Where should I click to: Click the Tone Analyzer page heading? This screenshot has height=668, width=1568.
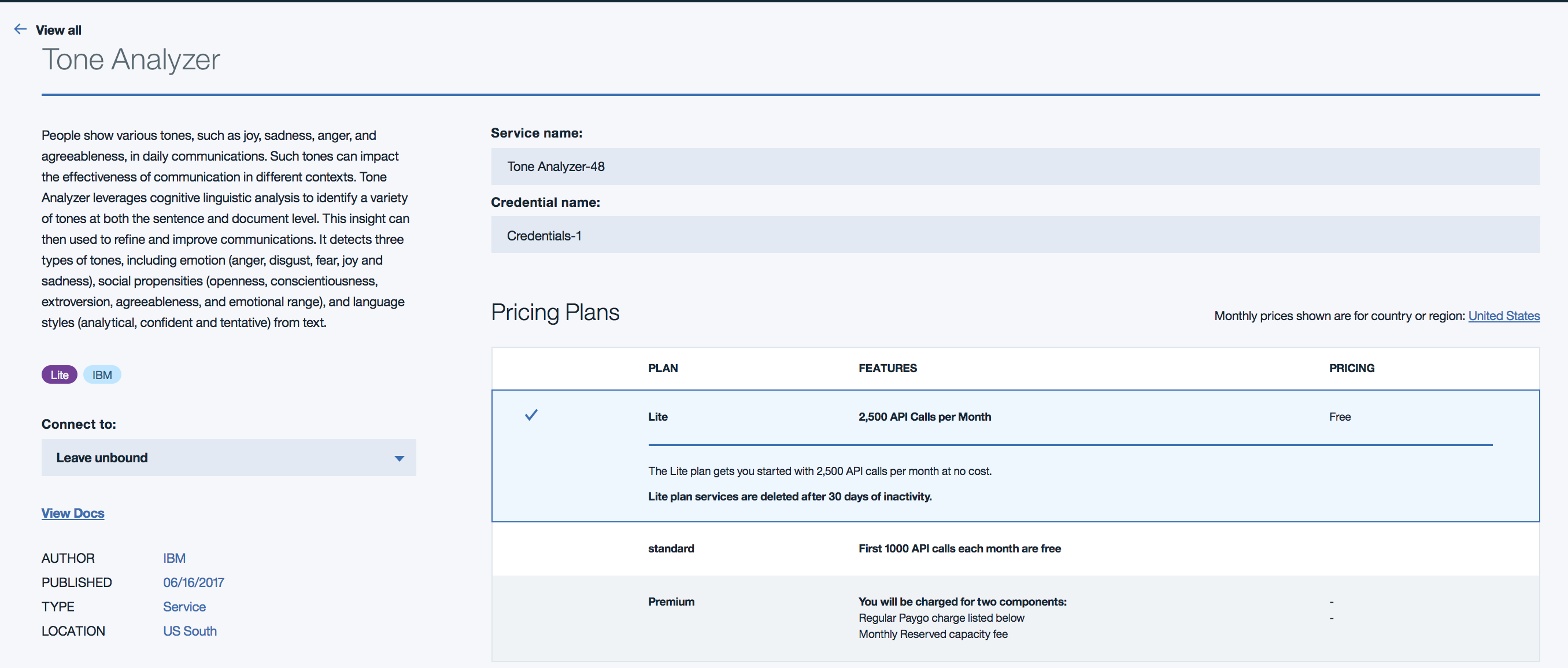pos(131,60)
